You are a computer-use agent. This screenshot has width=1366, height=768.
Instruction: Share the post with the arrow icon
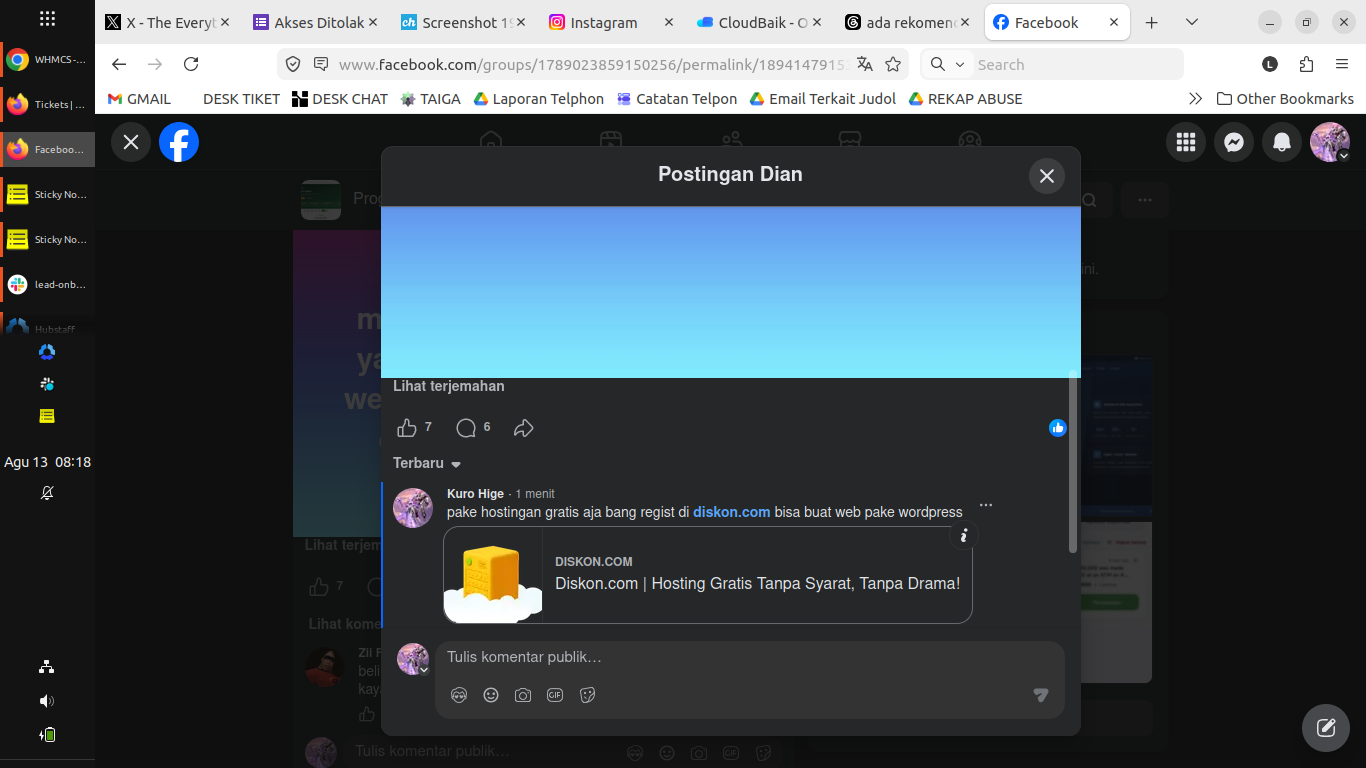coord(523,428)
